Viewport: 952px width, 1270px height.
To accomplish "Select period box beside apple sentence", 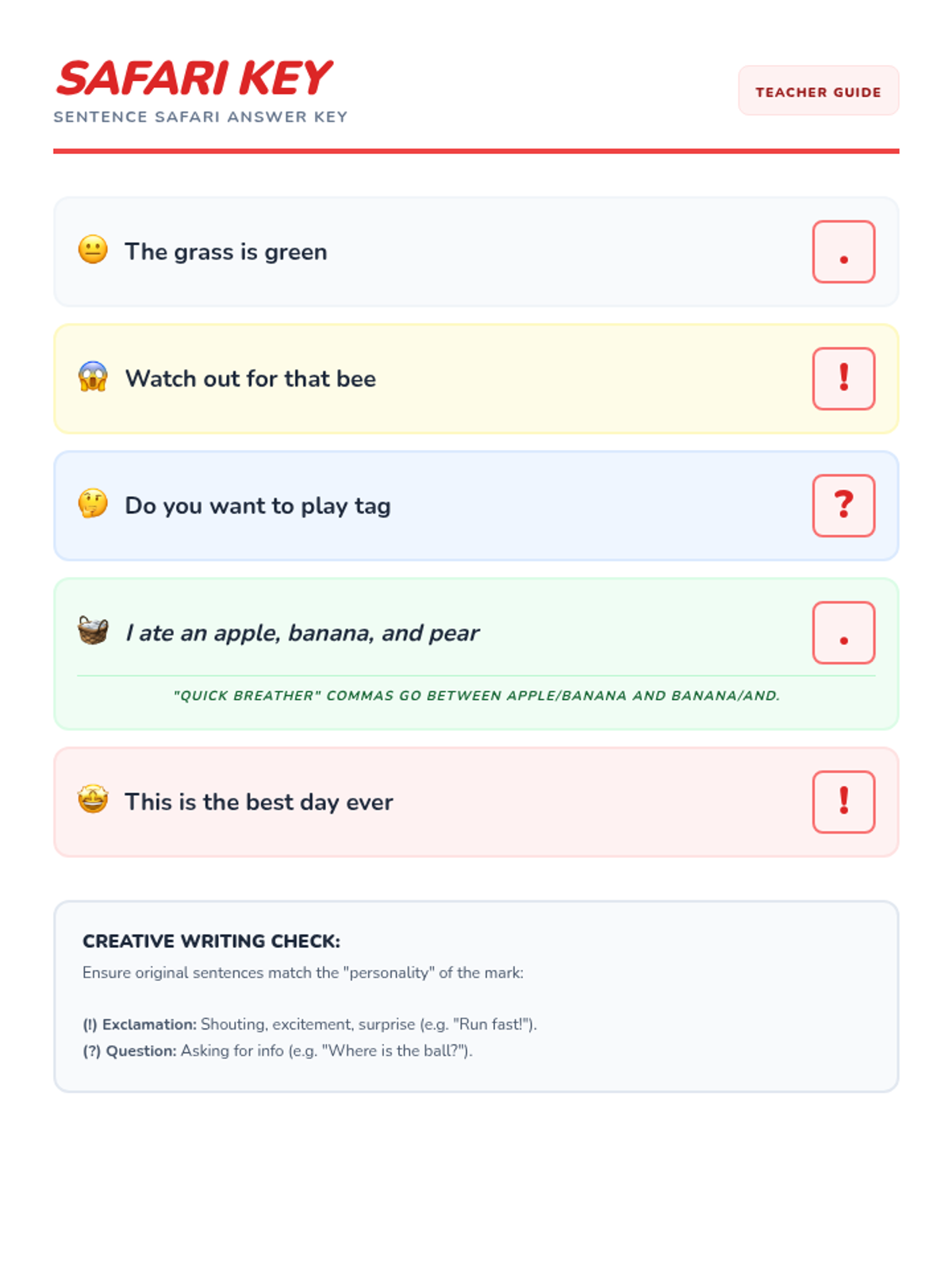I will pyautogui.click(x=843, y=633).
